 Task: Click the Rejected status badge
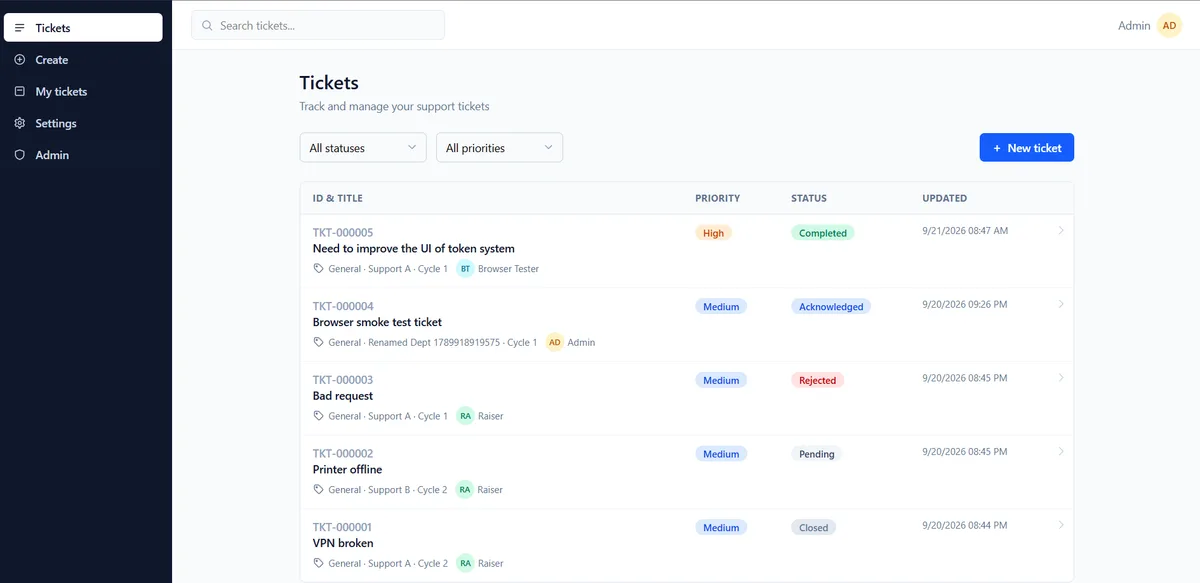click(818, 380)
